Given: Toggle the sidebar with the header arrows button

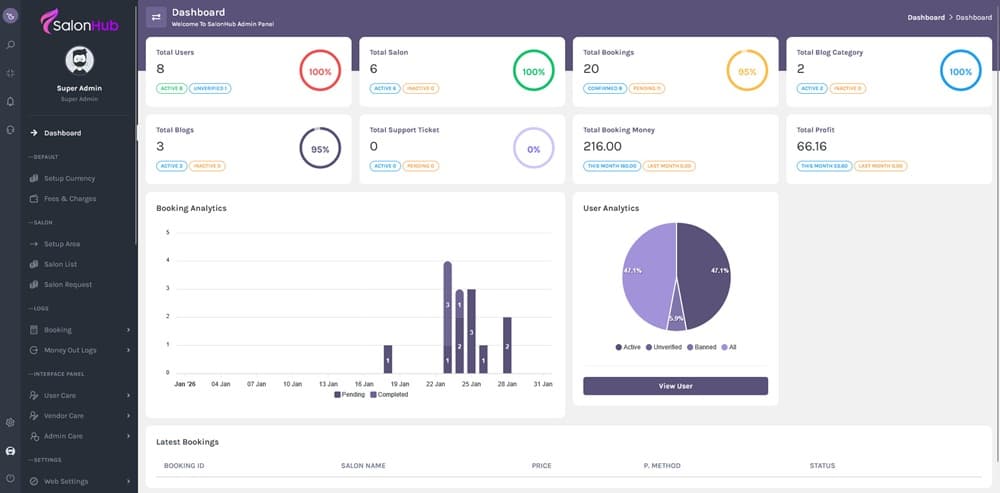Looking at the screenshot, I should [156, 17].
